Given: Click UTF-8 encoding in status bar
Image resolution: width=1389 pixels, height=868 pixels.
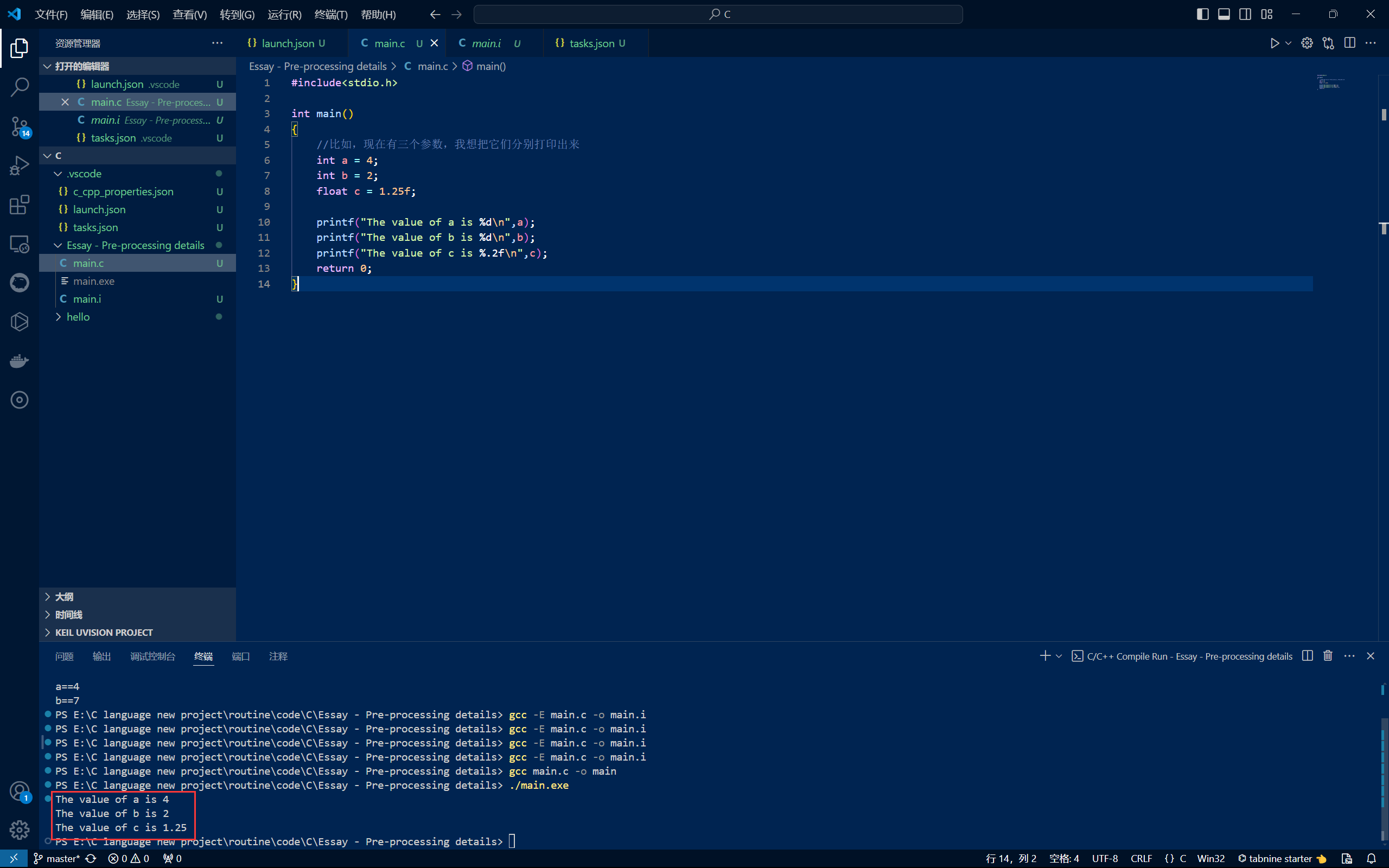Looking at the screenshot, I should (1105, 858).
